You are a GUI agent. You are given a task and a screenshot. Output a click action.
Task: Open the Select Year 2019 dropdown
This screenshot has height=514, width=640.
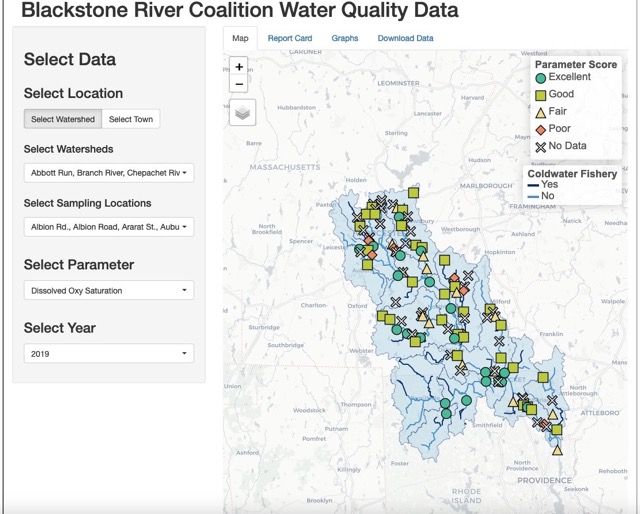(x=109, y=354)
